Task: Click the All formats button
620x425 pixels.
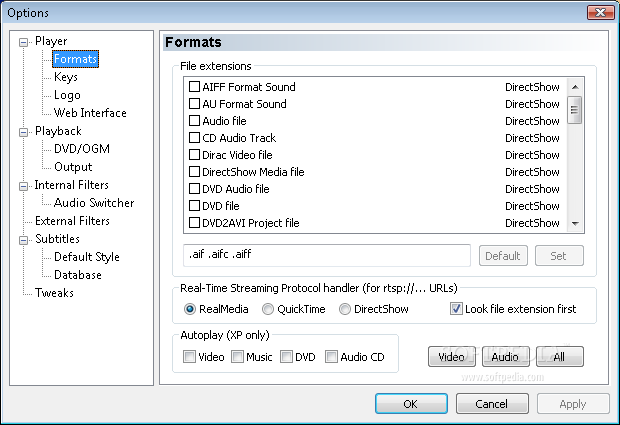Action: pos(559,357)
